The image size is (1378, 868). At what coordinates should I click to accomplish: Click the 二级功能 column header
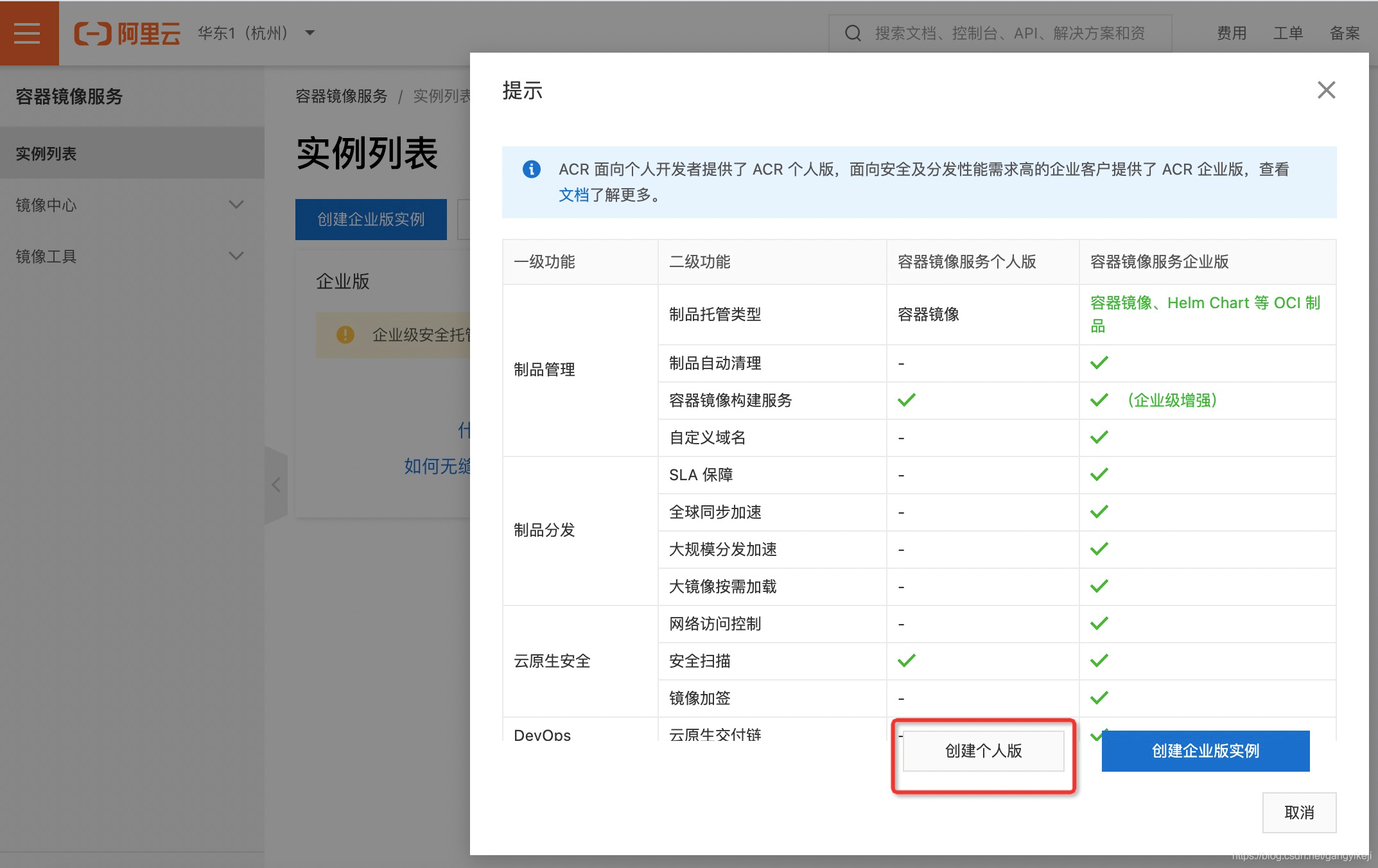tap(772, 262)
